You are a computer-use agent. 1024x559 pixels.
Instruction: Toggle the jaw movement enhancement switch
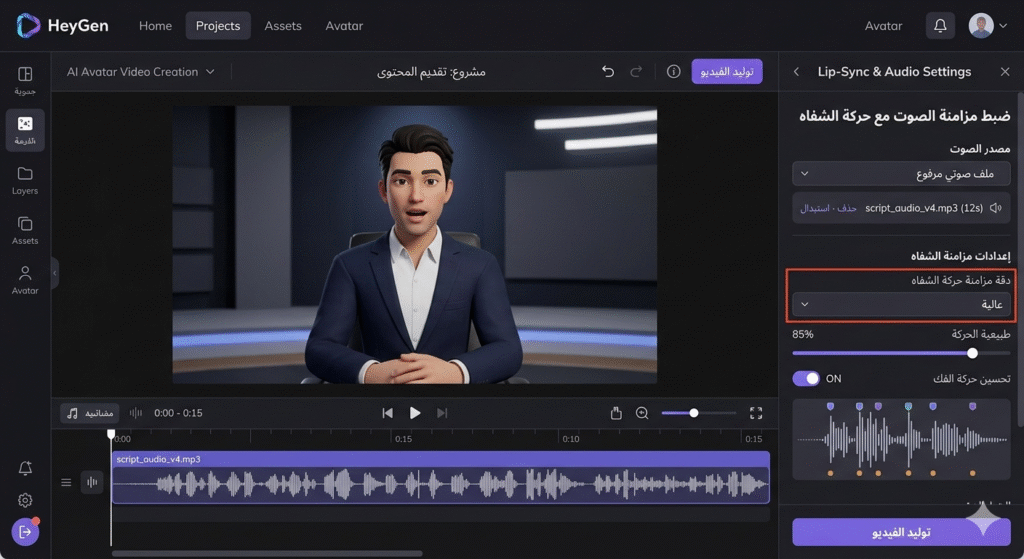[805, 379]
